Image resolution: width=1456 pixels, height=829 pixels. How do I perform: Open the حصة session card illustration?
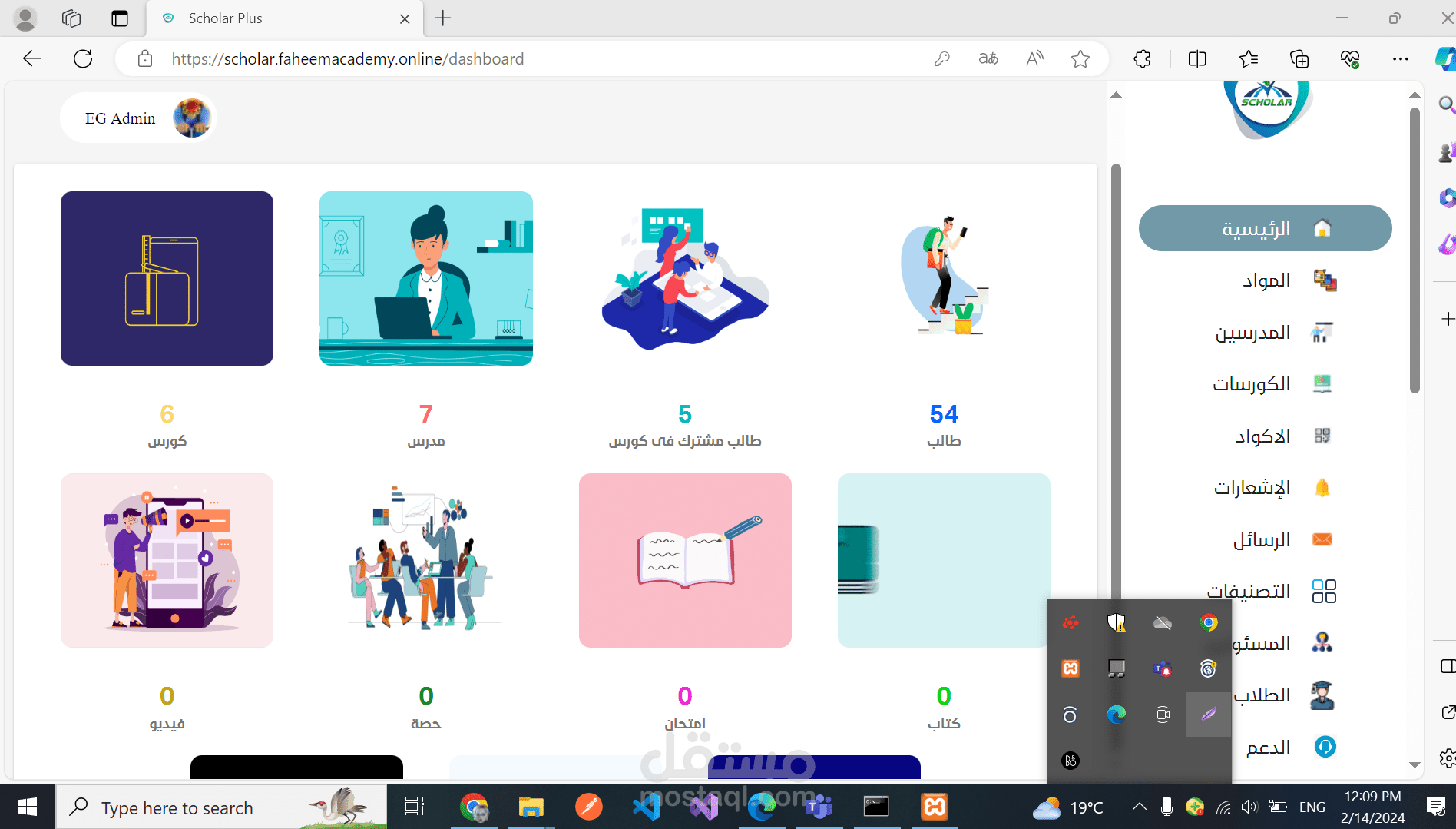click(x=425, y=559)
